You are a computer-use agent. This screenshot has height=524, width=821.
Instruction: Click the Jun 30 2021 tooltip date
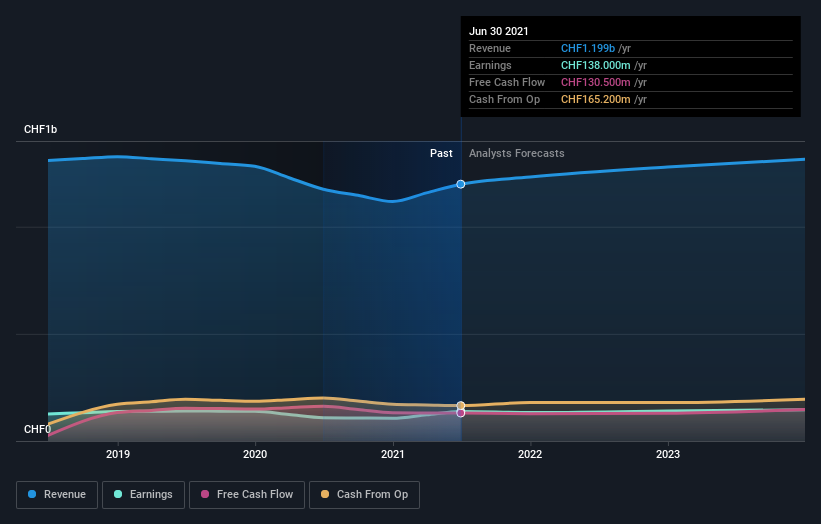pyautogui.click(x=498, y=31)
